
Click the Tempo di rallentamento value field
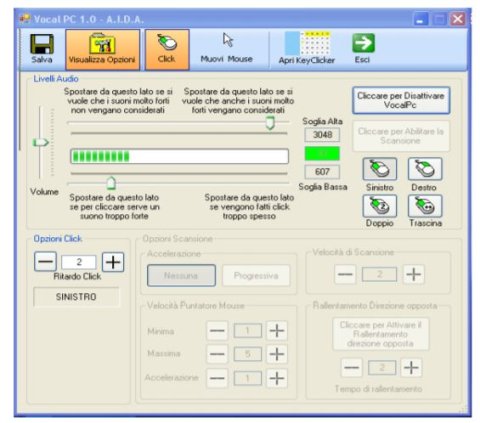tap(382, 368)
